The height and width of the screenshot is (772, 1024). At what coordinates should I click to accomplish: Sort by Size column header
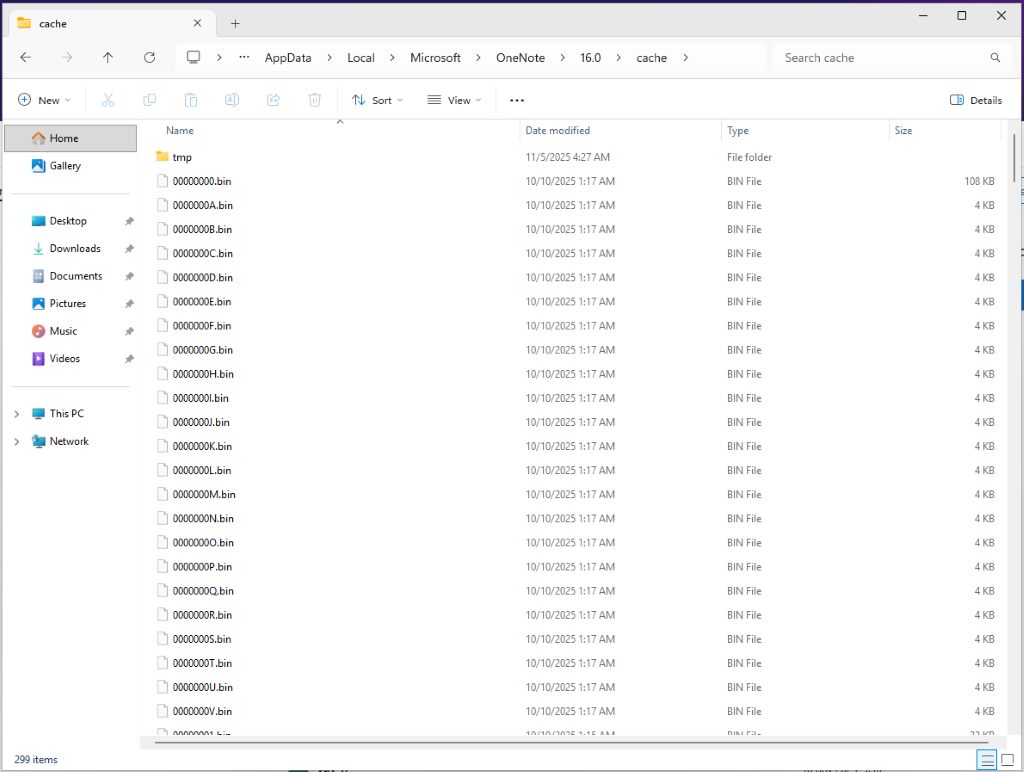903,131
